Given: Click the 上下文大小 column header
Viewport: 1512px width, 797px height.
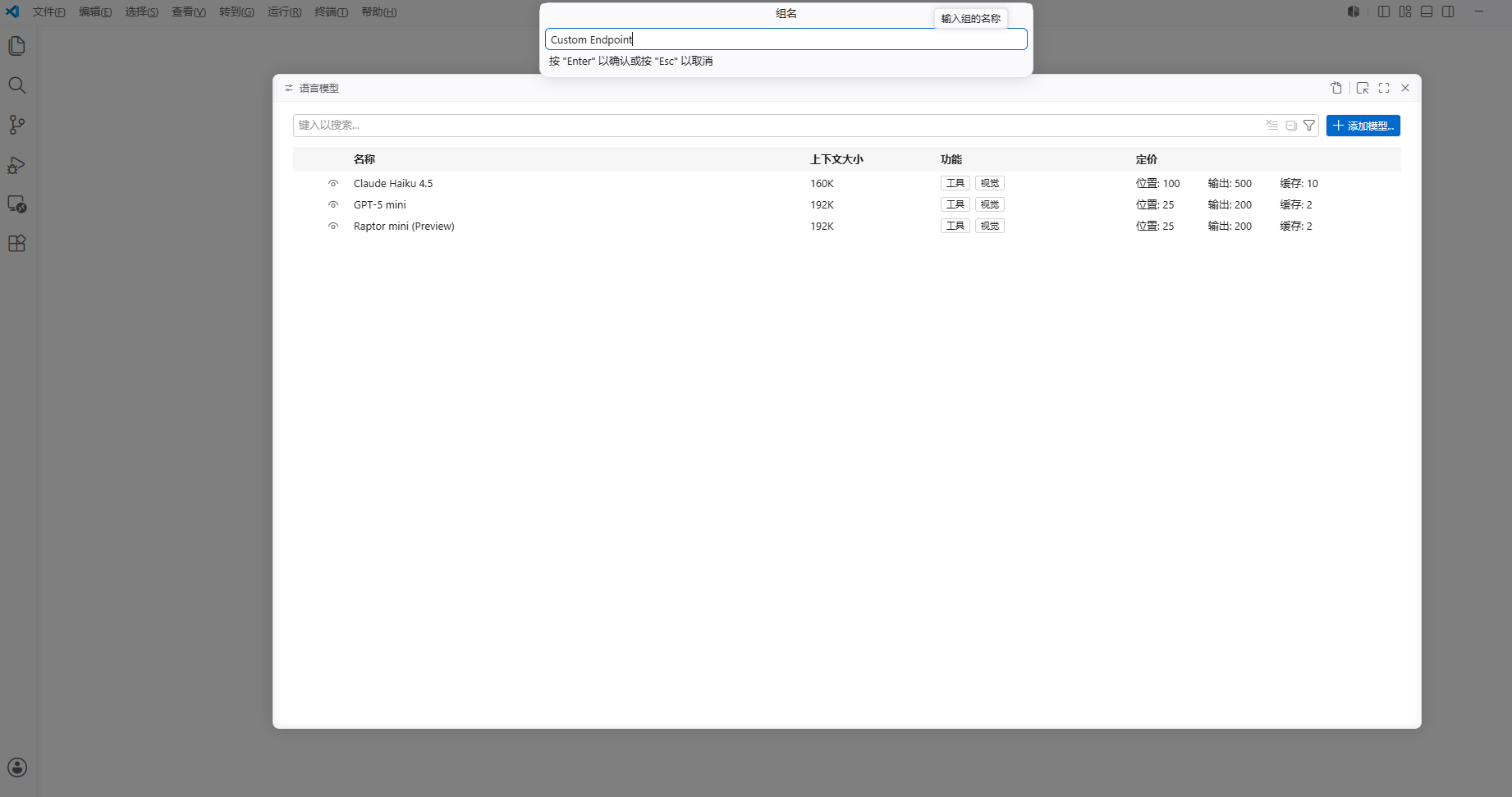Looking at the screenshot, I should tap(836, 159).
